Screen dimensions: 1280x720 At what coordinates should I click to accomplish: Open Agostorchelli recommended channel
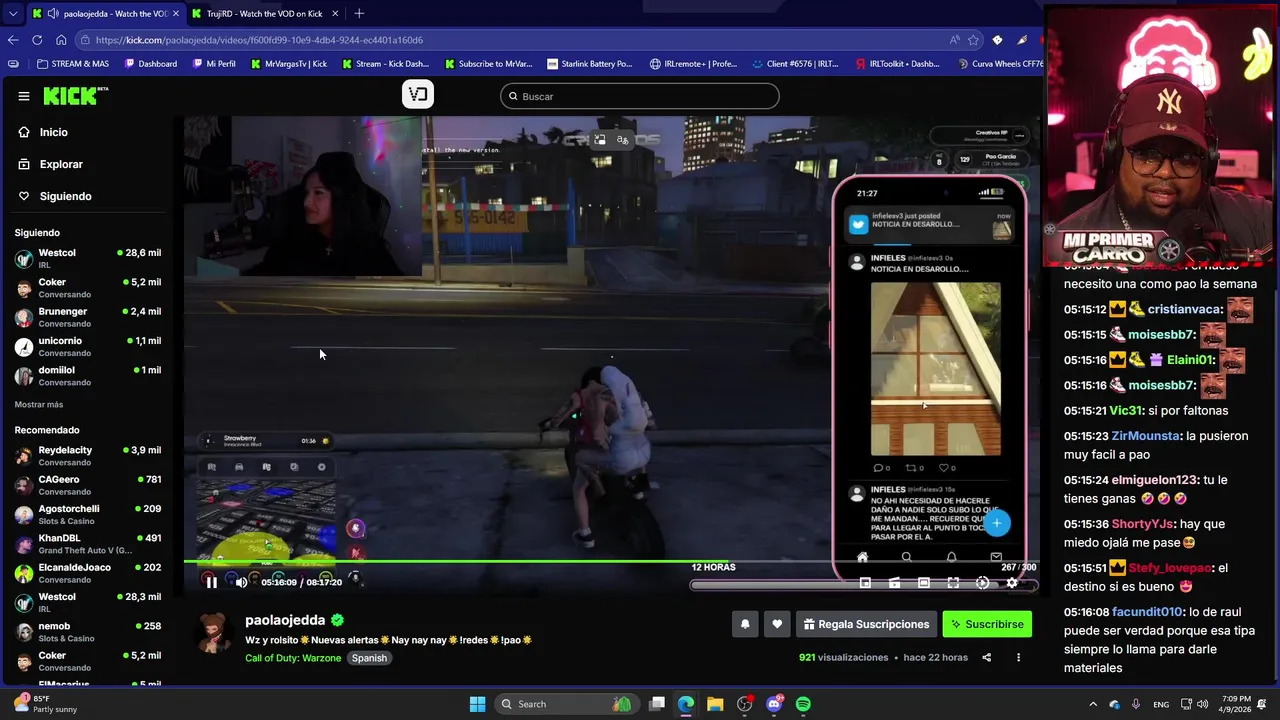(87, 514)
